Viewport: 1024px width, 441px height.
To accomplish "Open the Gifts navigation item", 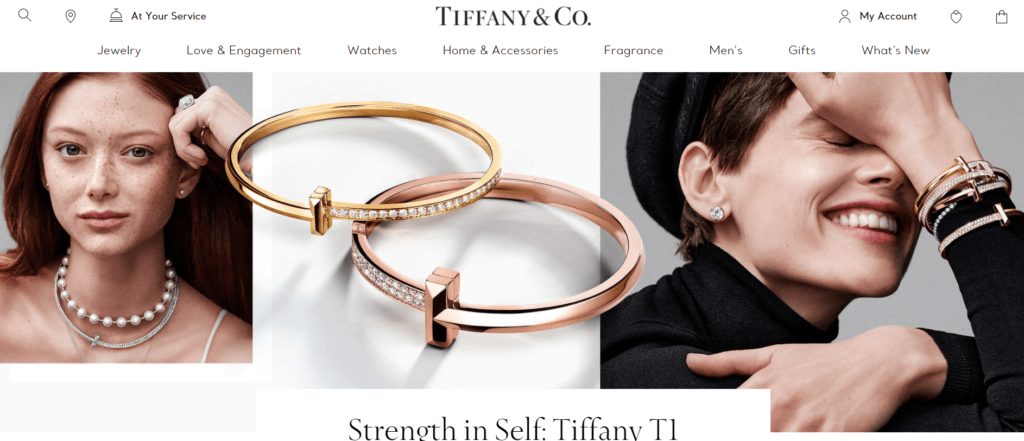I will tap(802, 50).
